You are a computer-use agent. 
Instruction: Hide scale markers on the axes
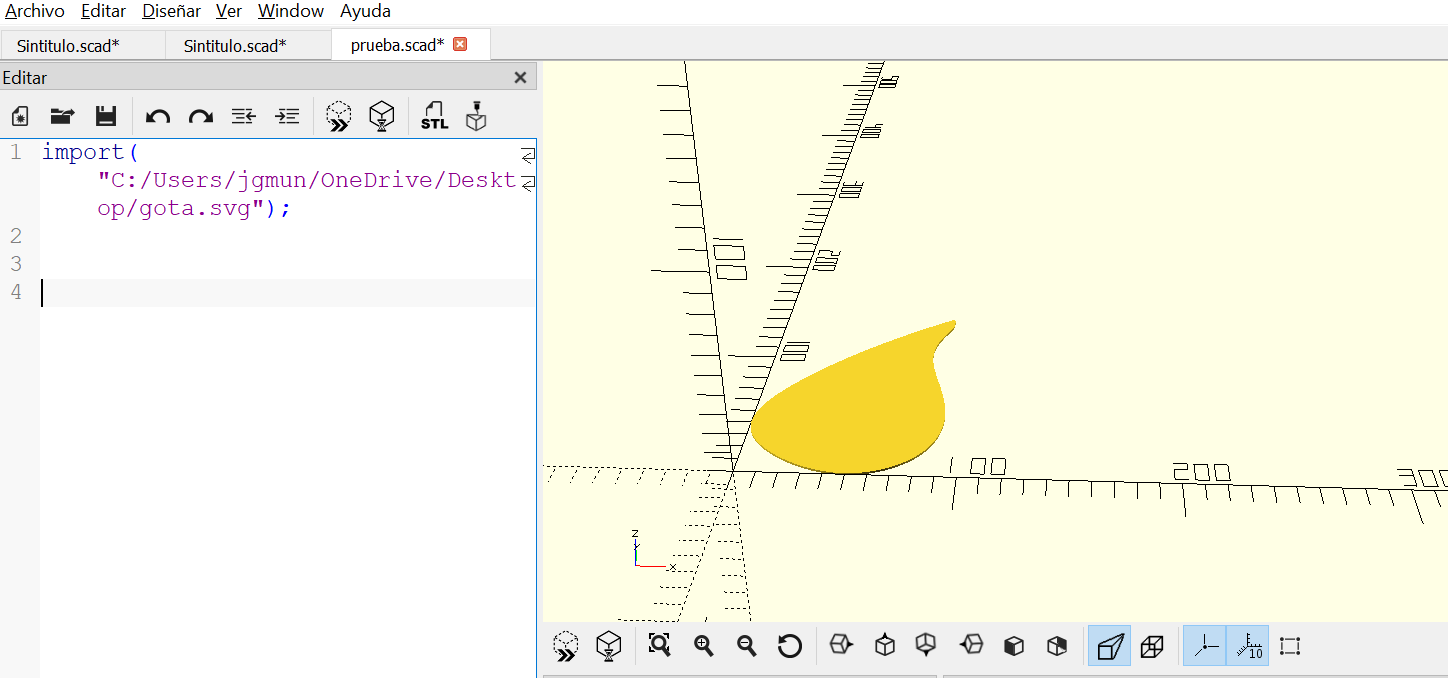1248,646
